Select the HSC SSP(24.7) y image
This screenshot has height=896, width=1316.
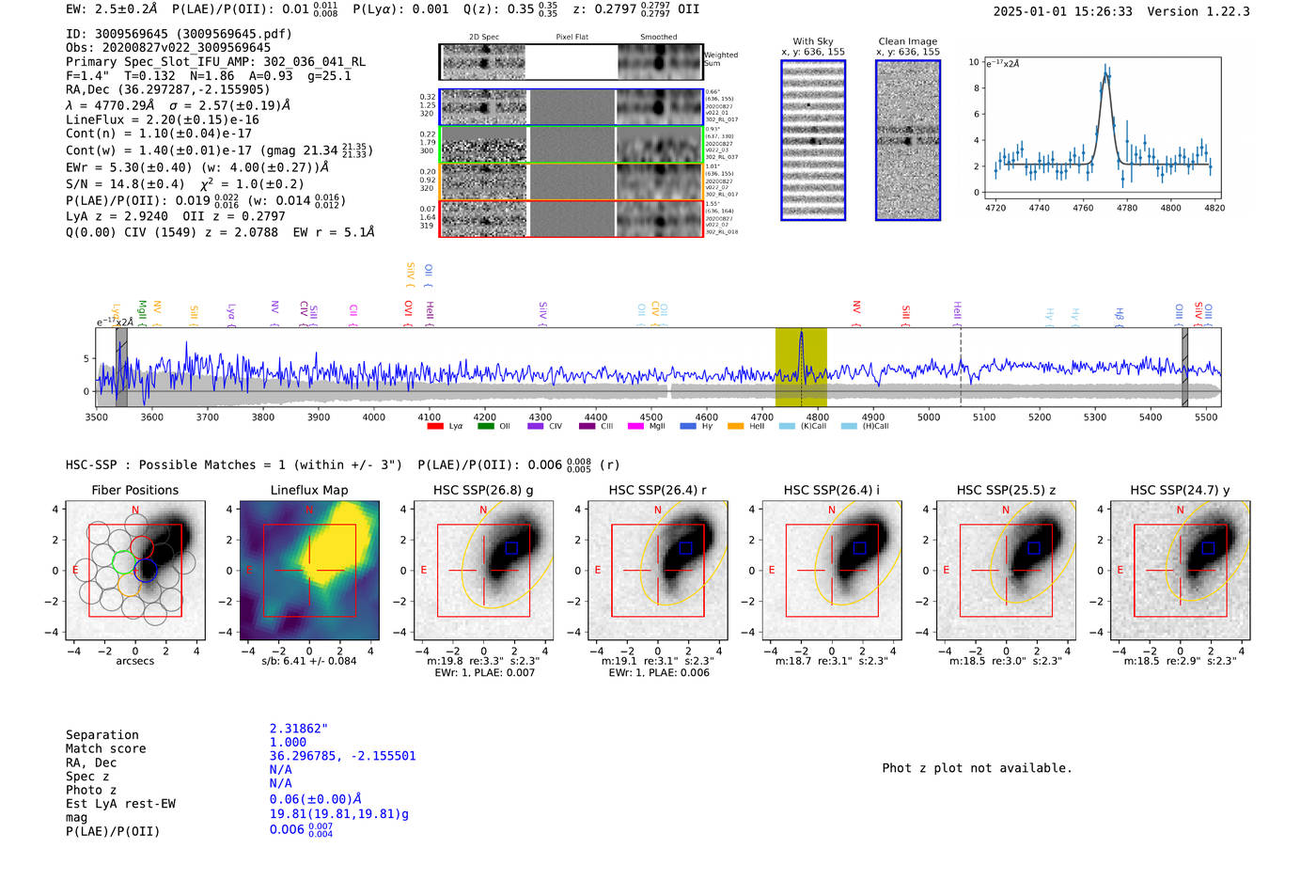[1180, 570]
